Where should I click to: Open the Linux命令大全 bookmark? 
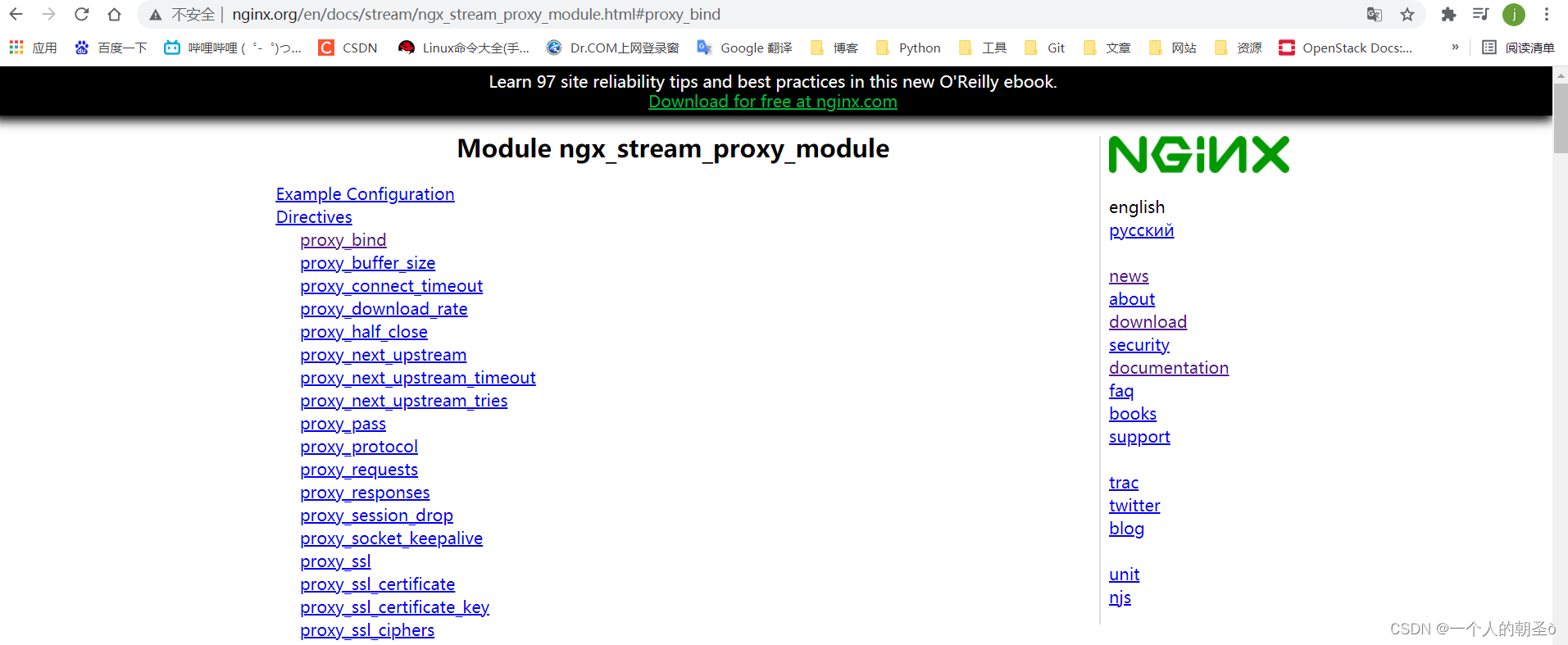pos(463,48)
